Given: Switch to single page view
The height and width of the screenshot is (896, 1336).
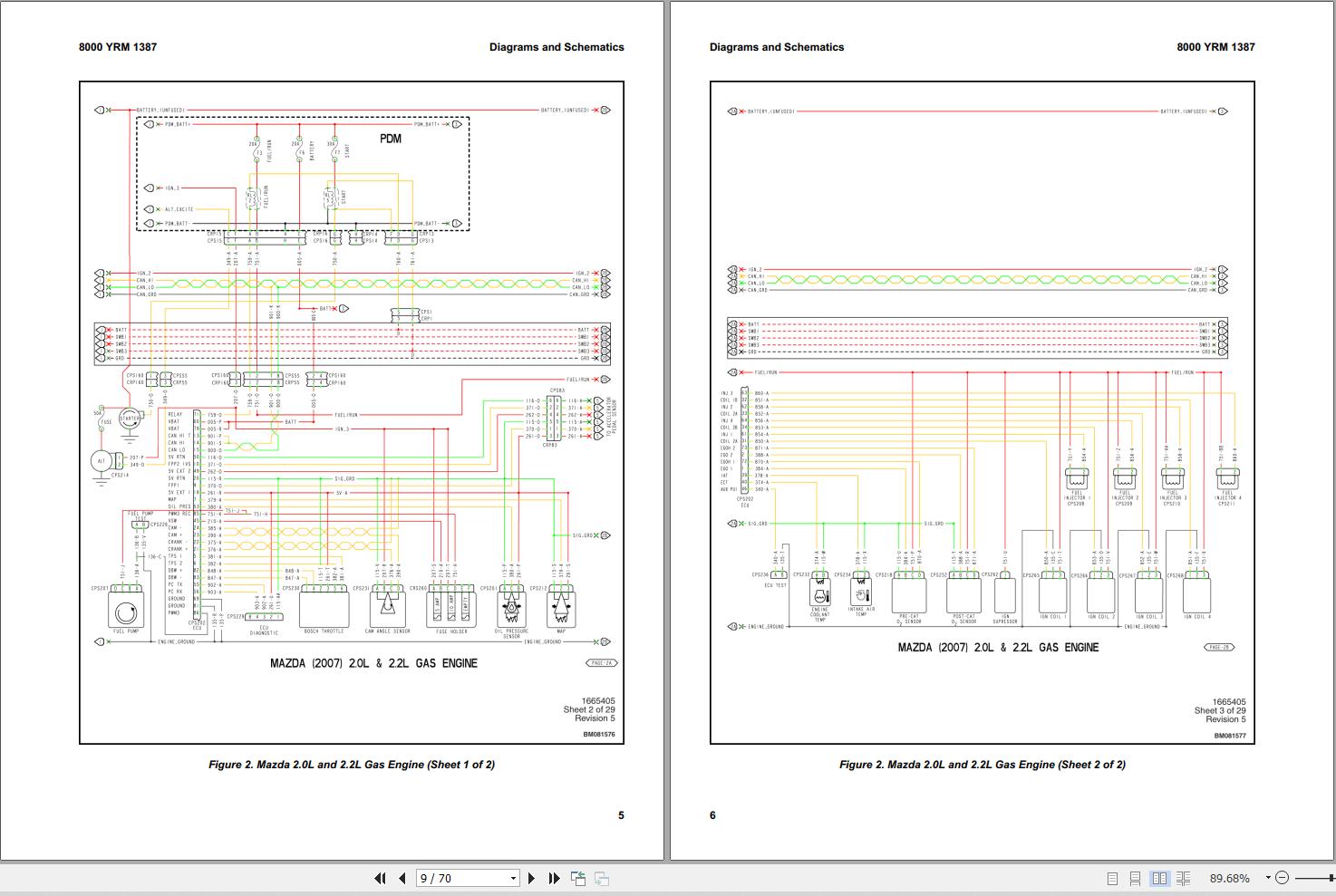Looking at the screenshot, I should tap(1112, 878).
